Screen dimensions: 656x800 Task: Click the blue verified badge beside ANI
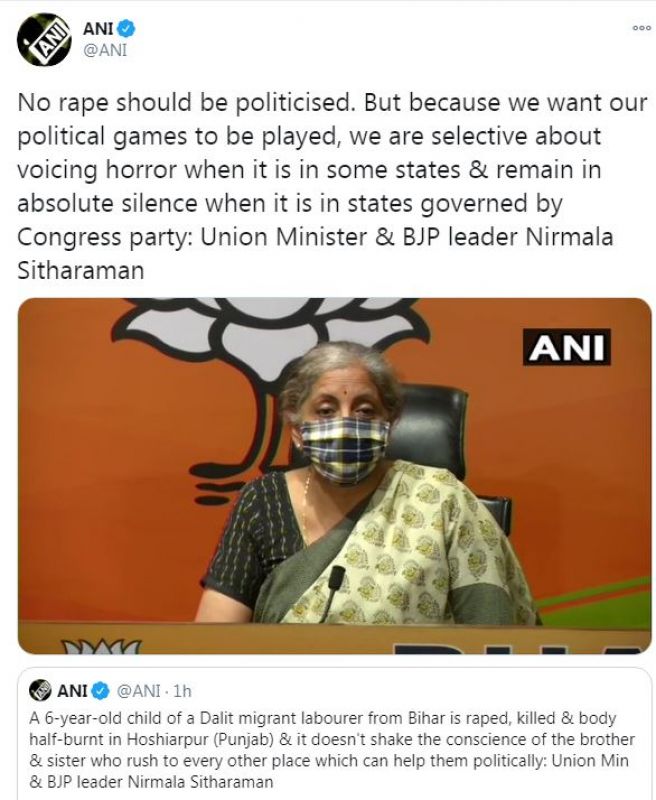(127, 29)
